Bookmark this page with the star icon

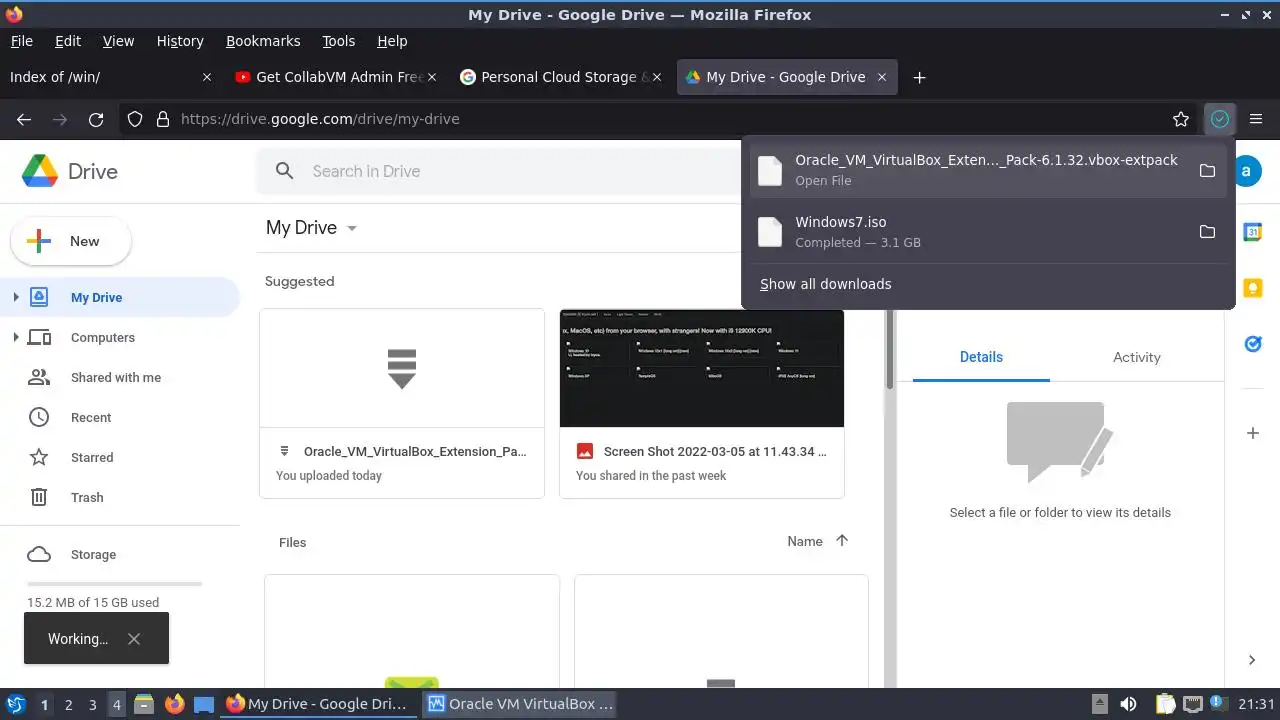coord(1181,119)
